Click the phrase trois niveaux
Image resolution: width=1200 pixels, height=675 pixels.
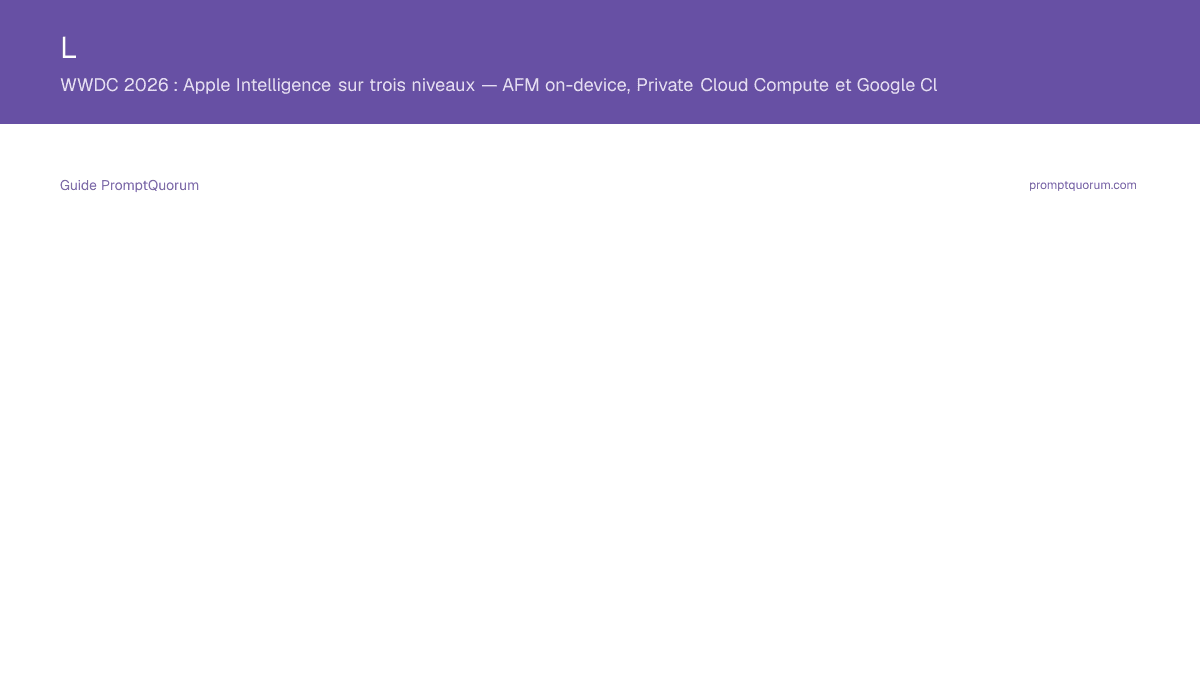pos(421,85)
